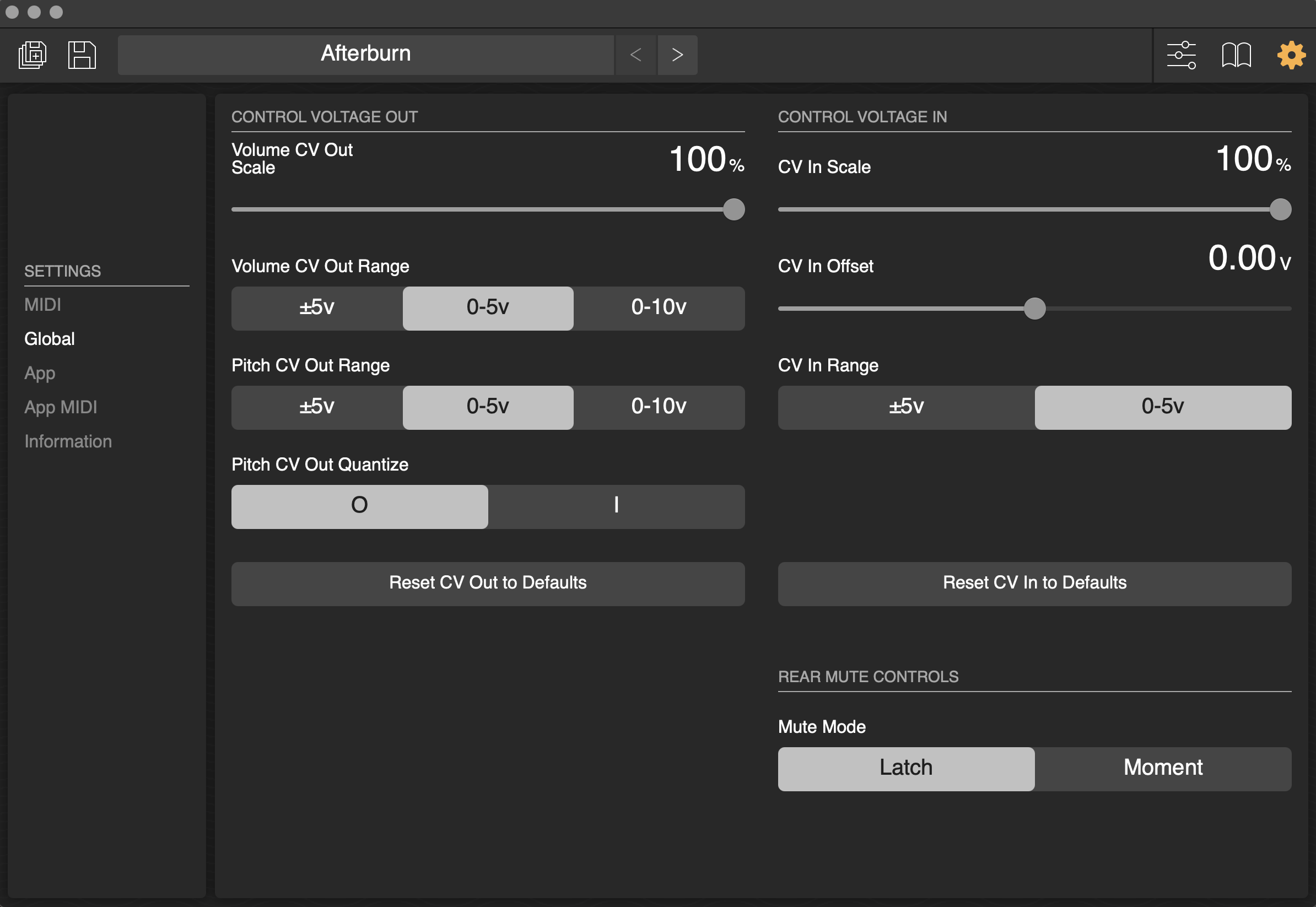Set CV In Range to ±5v

(x=906, y=407)
